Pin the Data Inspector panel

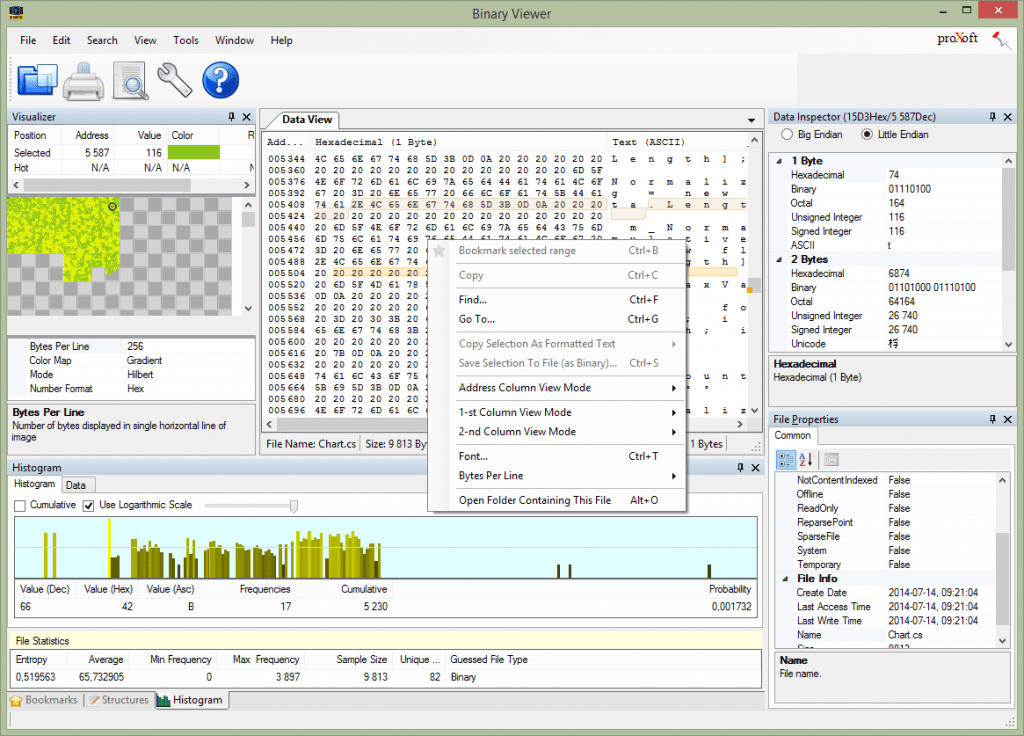993,115
